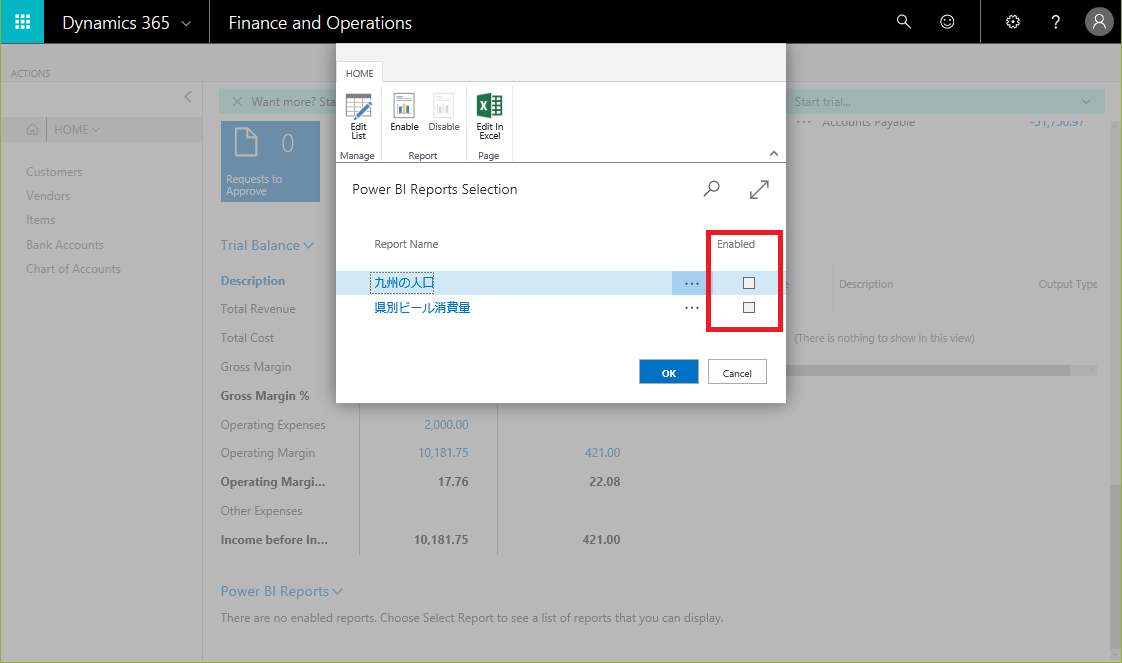Open the settings gear icon
Image resolution: width=1122 pixels, height=663 pixels.
point(1013,21)
